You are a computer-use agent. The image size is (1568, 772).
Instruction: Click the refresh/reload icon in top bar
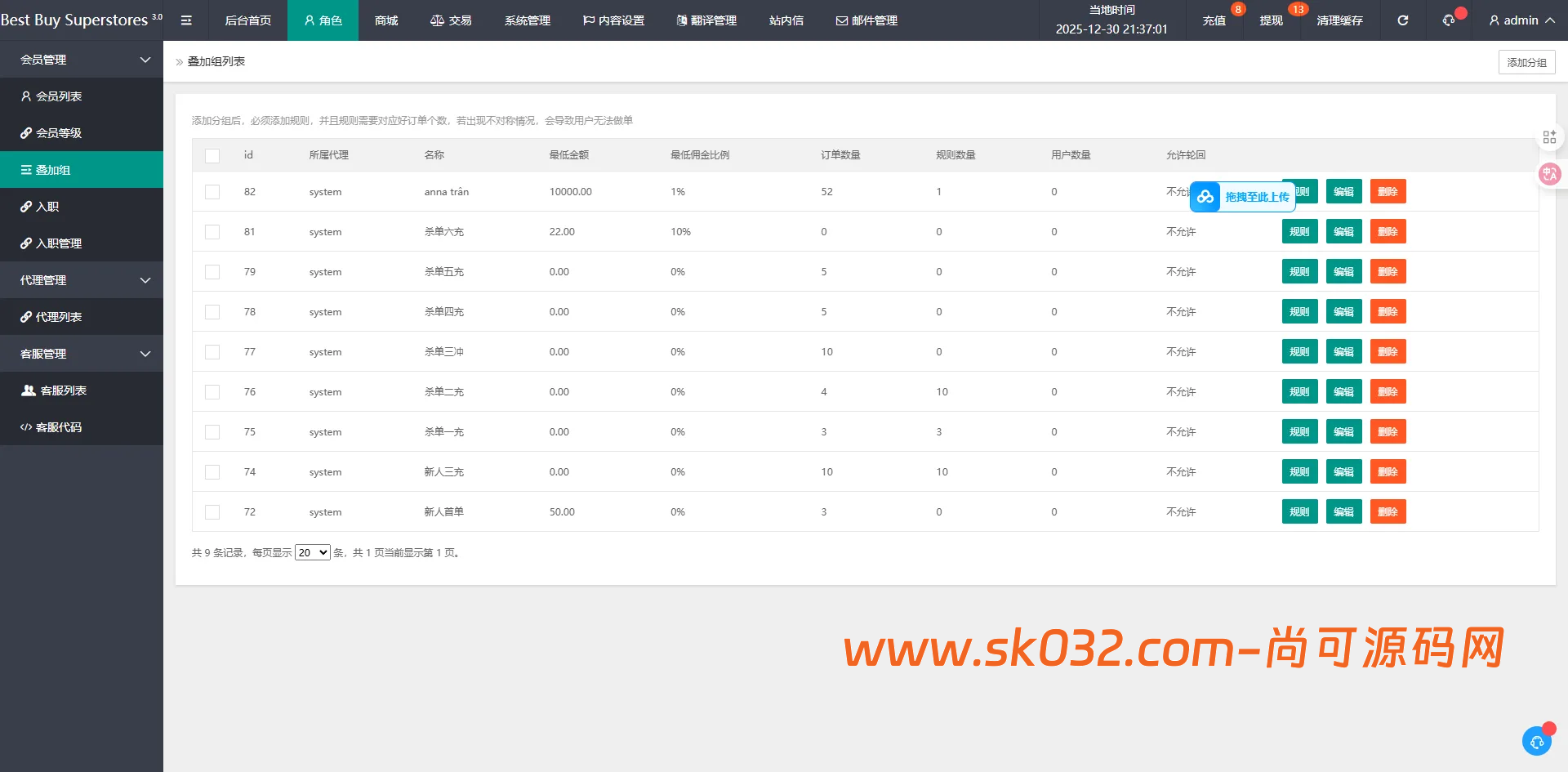click(x=1402, y=20)
